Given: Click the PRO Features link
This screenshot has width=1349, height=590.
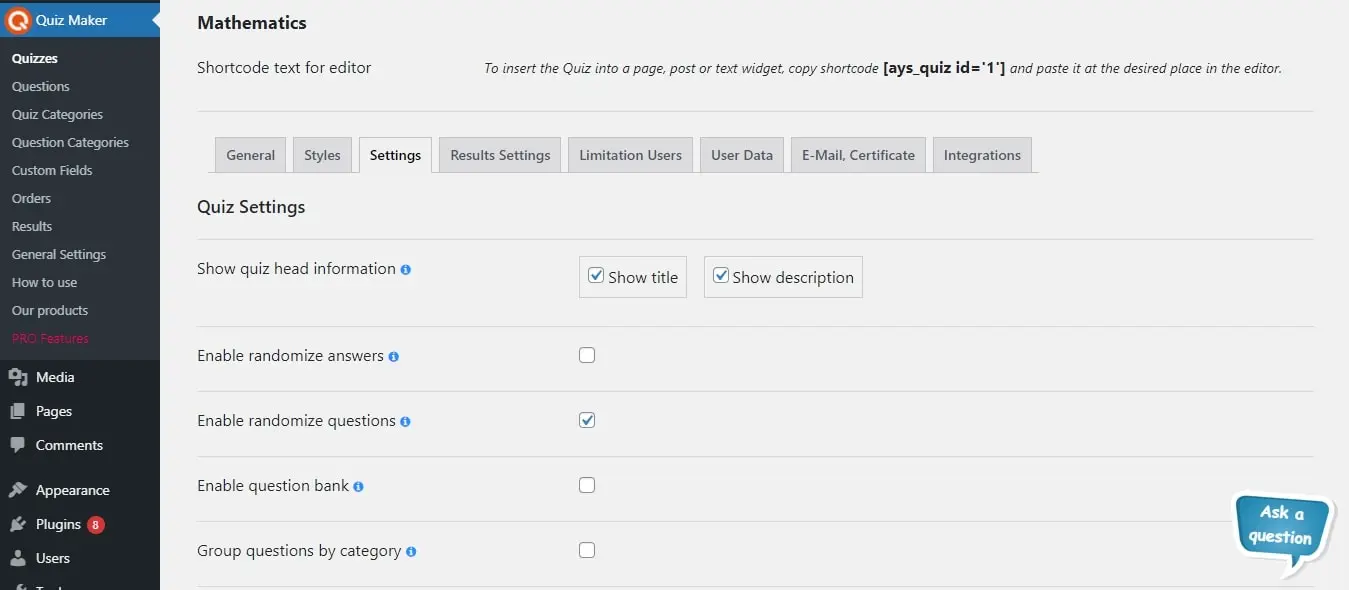Looking at the screenshot, I should (48, 338).
